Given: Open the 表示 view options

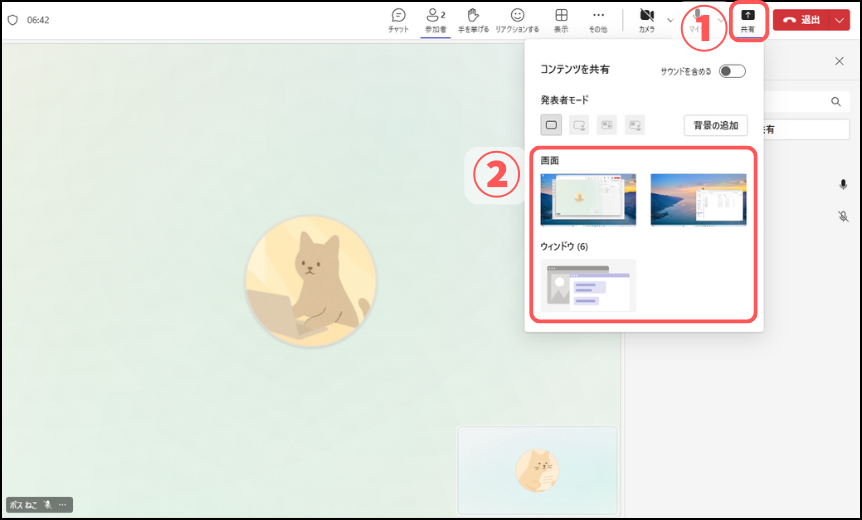Looking at the screenshot, I should click(561, 20).
